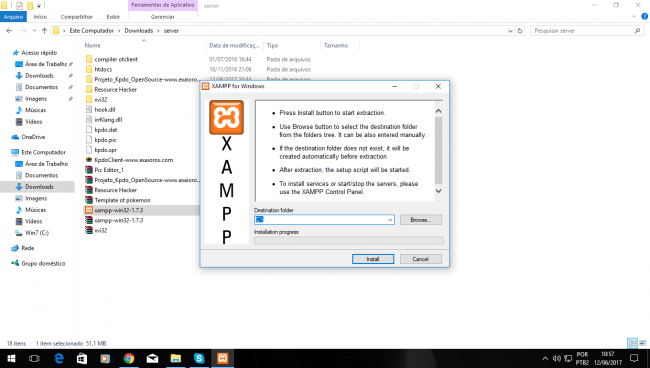Open the volume control in the tray

[557, 358]
